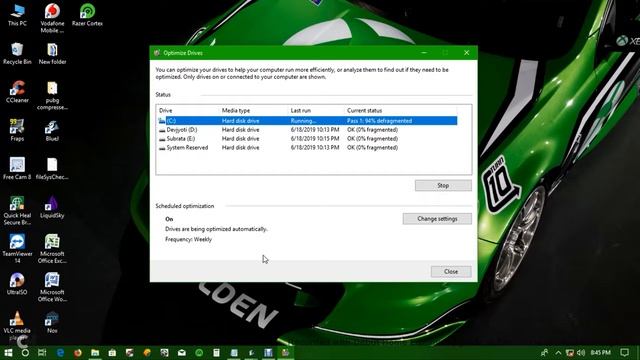Open Cortana search circle on taskbar
The width and height of the screenshot is (640, 360).
coord(25,353)
